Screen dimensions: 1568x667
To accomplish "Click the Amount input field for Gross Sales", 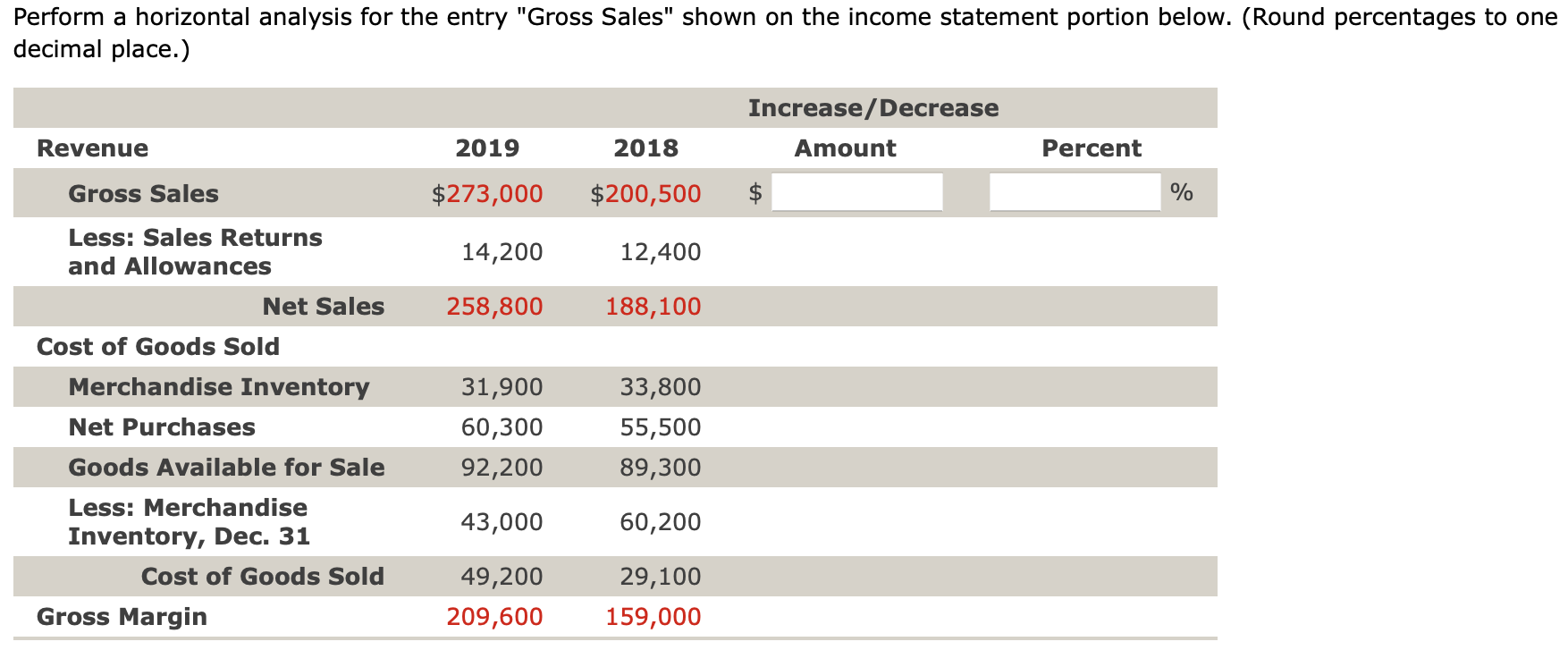I will coord(856,192).
